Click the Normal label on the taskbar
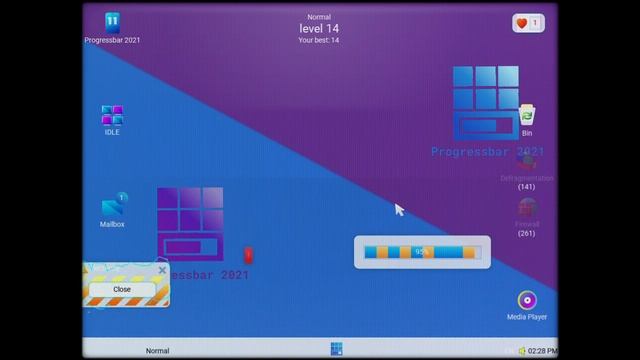Image resolution: width=640 pixels, height=360 pixels. (x=158, y=351)
